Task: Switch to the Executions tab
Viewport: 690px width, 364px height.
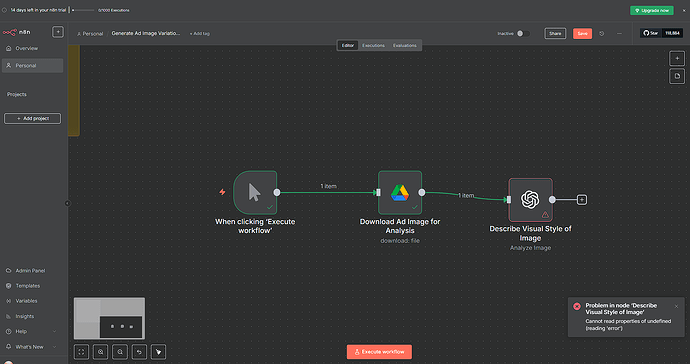Action: point(373,45)
